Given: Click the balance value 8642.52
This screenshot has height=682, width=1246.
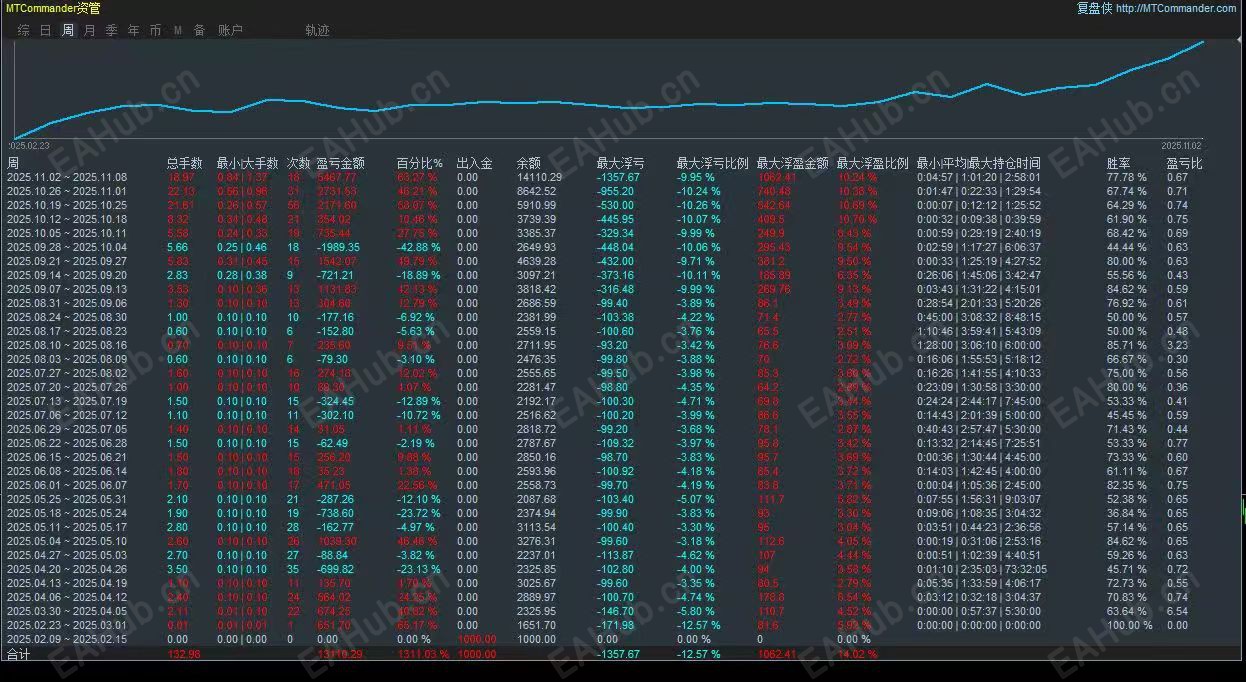Looking at the screenshot, I should pos(536,191).
